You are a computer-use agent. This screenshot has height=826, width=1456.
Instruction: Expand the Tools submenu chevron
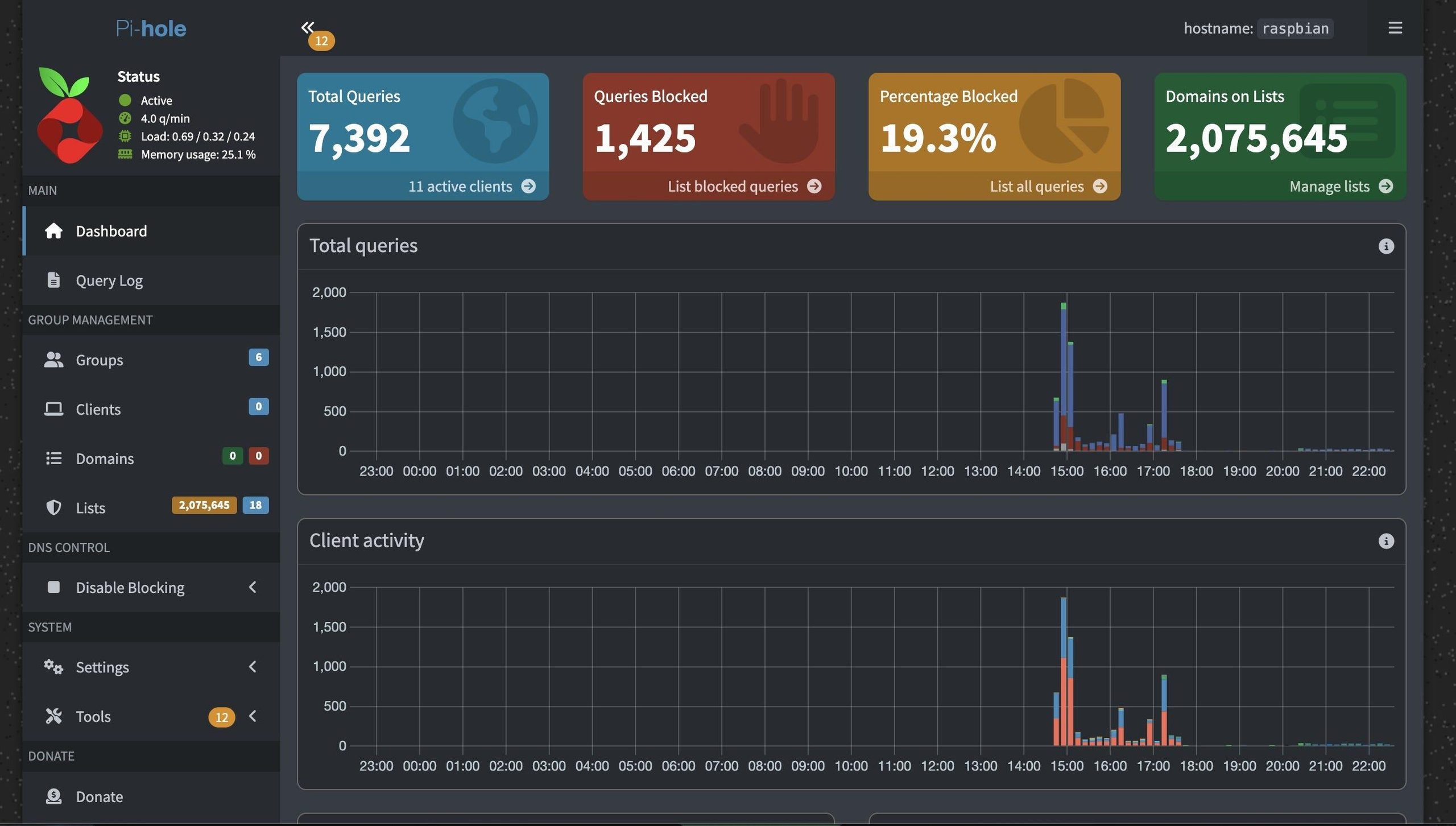[x=253, y=716]
